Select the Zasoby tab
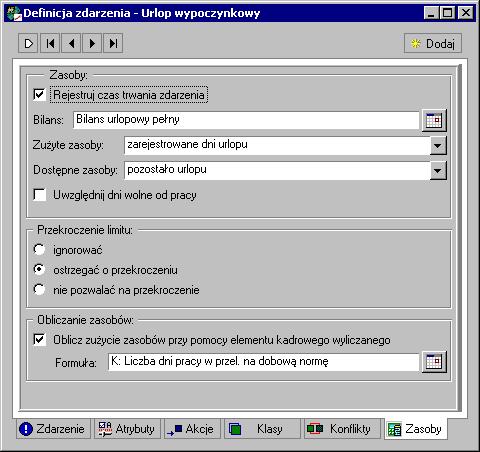The image size is (480, 452). [x=415, y=429]
